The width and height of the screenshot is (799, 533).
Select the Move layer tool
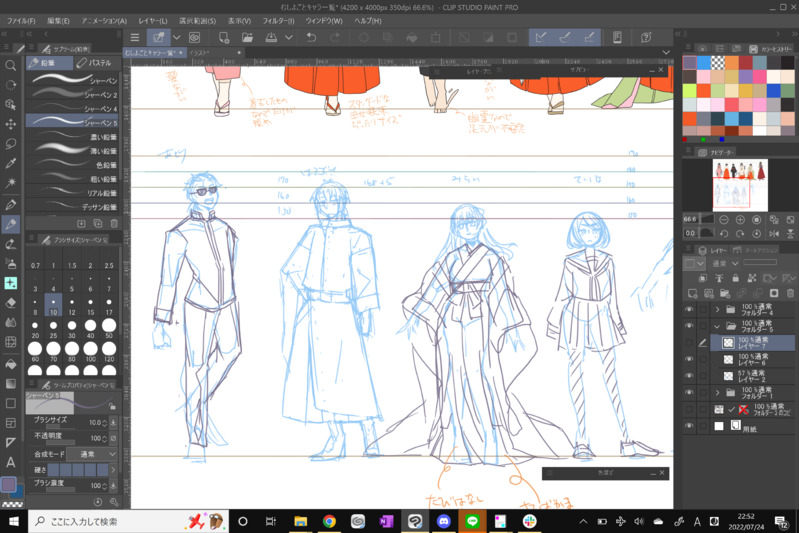pos(10,124)
